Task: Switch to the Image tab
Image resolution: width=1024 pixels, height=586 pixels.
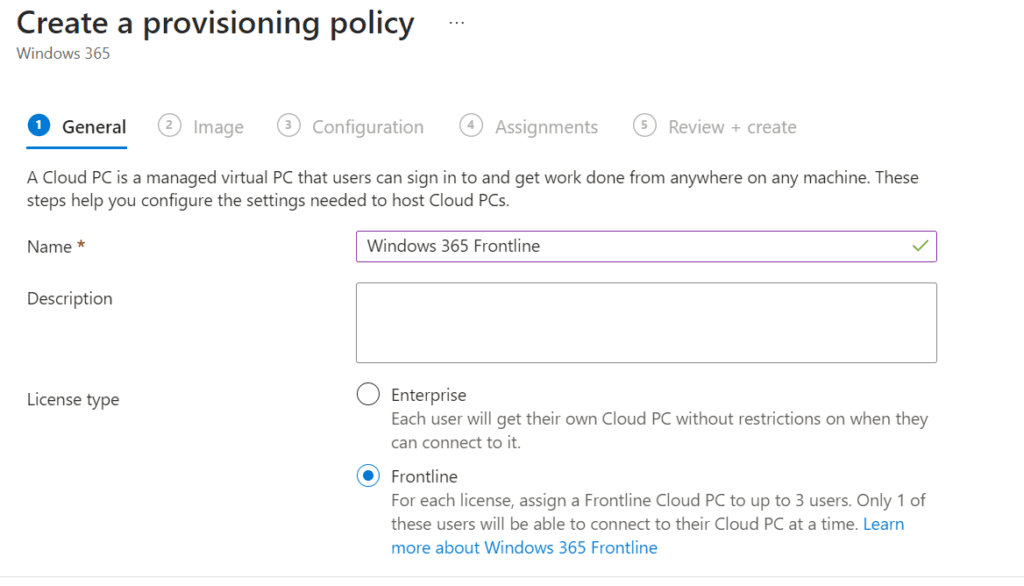Action: coord(200,127)
